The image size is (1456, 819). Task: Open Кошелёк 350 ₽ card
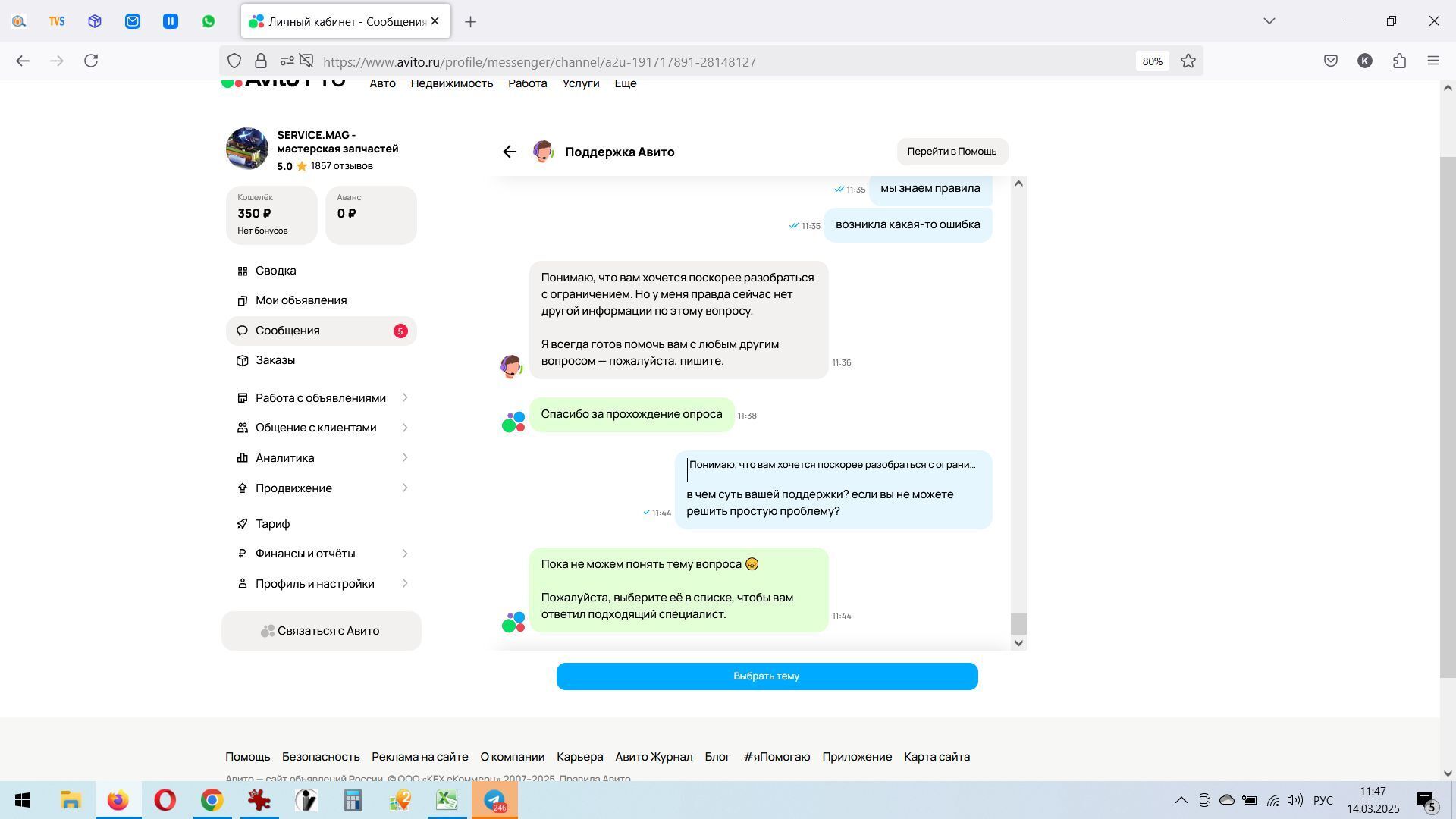(x=271, y=215)
